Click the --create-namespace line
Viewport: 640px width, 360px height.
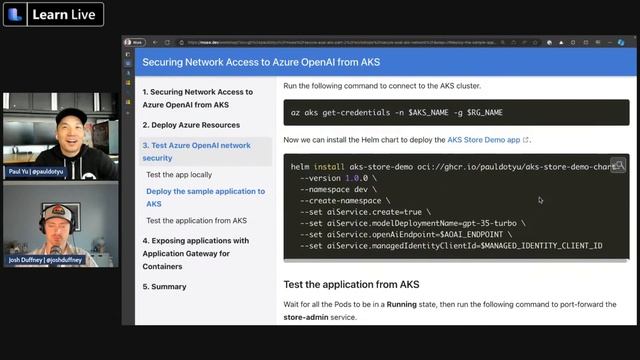(x=345, y=201)
